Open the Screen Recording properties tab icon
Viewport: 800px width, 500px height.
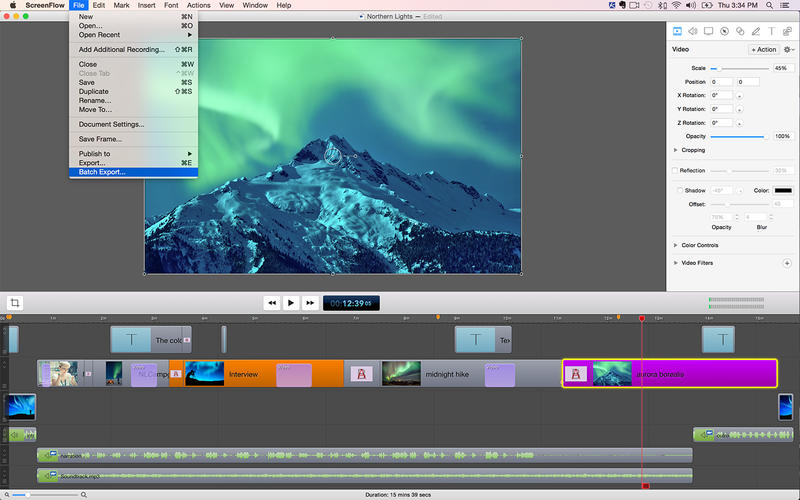(x=709, y=31)
